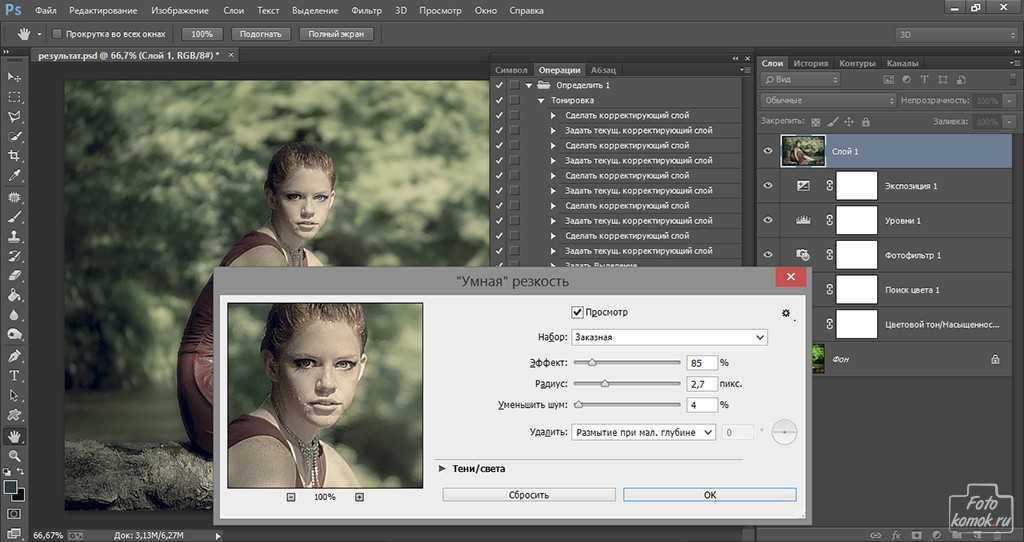Click the OK button

pos(710,495)
